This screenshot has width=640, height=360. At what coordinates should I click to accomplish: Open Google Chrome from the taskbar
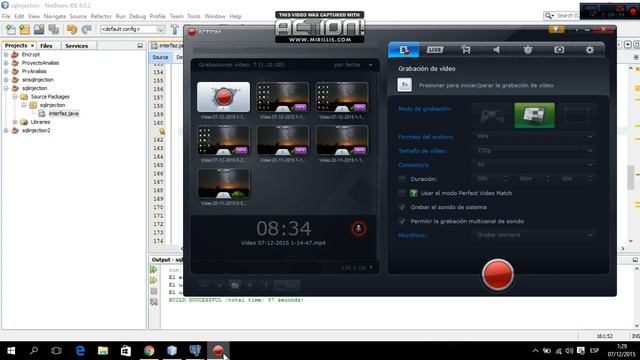[149, 350]
